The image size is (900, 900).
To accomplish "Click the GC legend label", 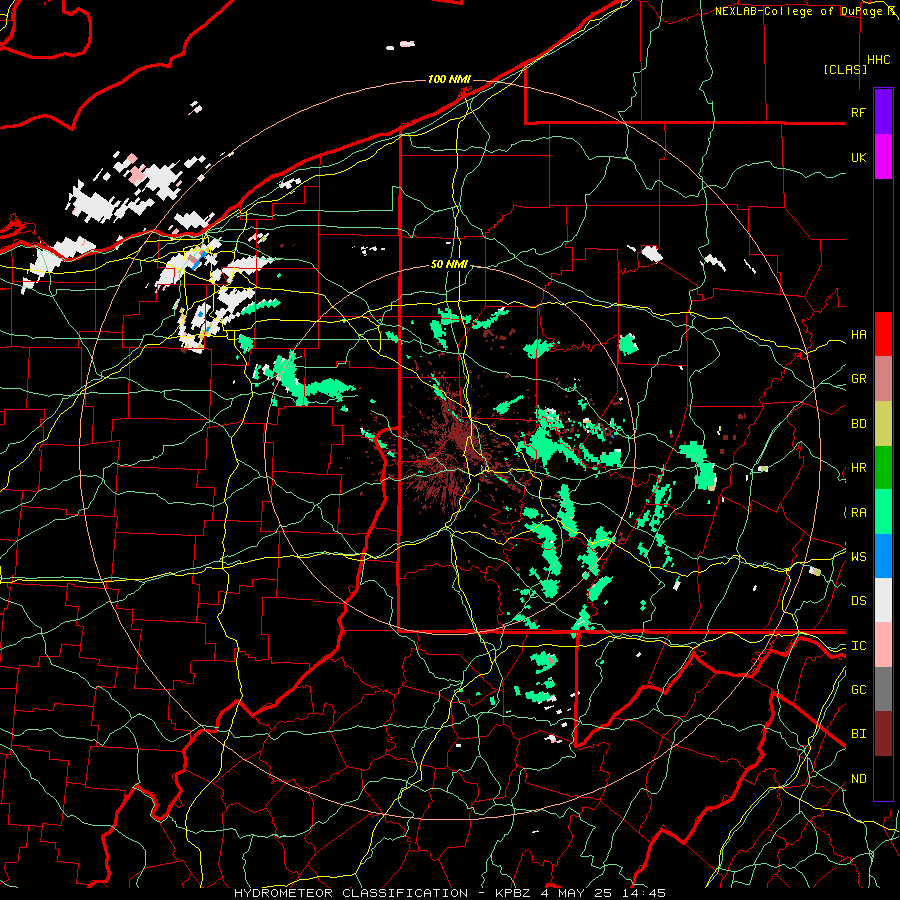I will coord(858,690).
